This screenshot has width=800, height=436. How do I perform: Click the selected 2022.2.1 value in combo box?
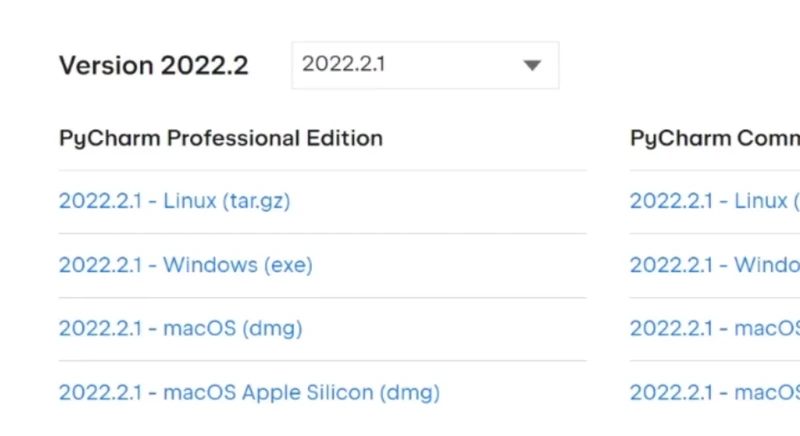point(344,65)
